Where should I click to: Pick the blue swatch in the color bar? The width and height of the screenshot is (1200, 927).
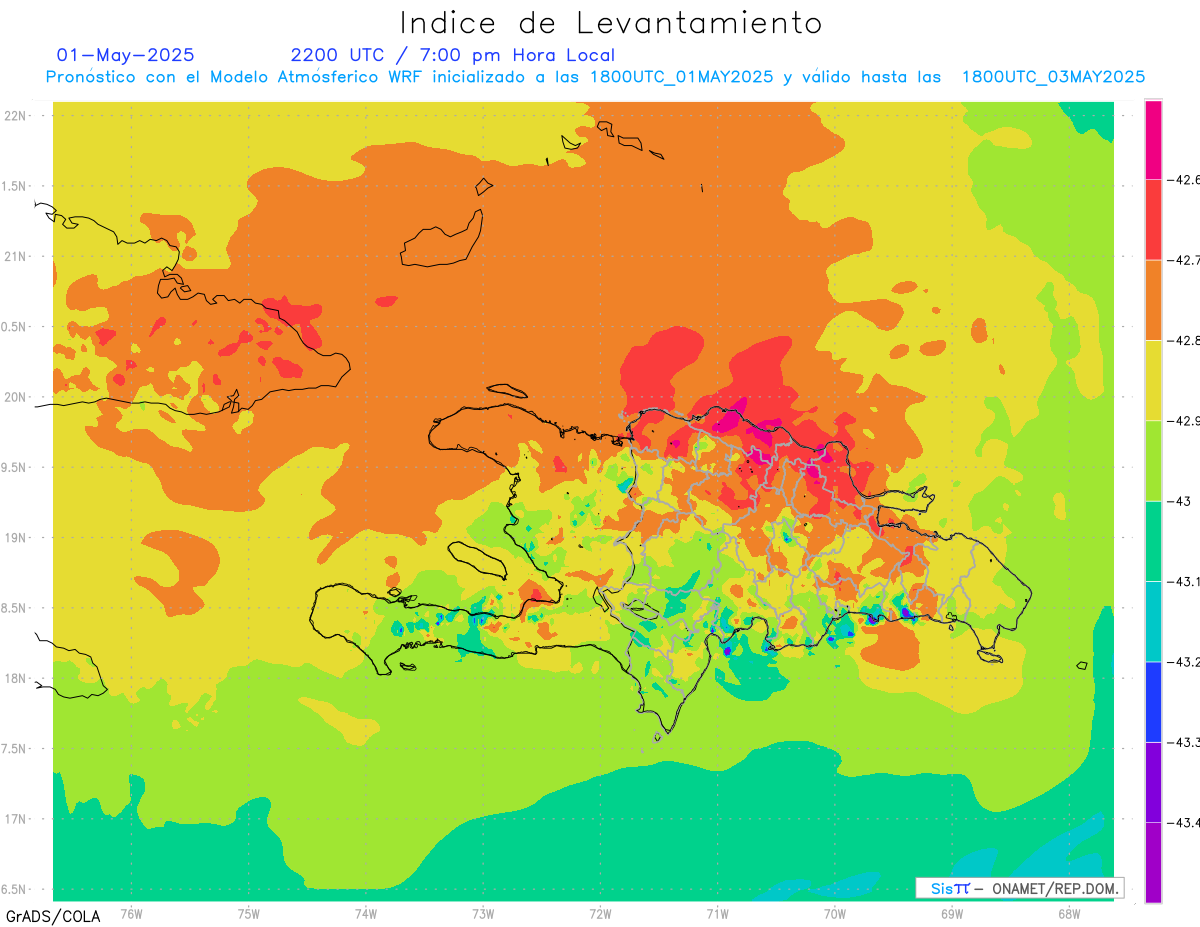coord(1153,701)
